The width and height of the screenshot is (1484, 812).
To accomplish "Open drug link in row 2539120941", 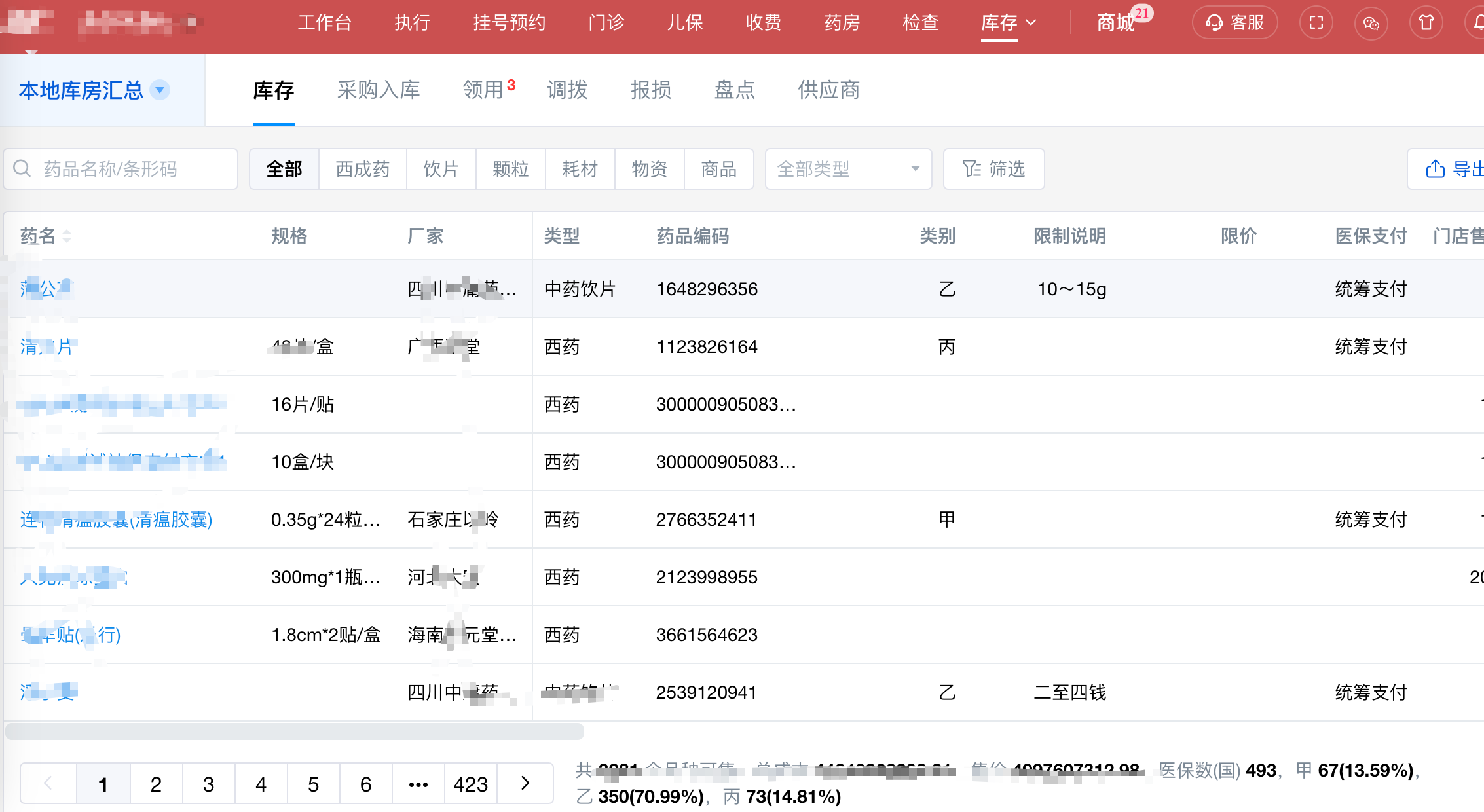I will coord(48,692).
